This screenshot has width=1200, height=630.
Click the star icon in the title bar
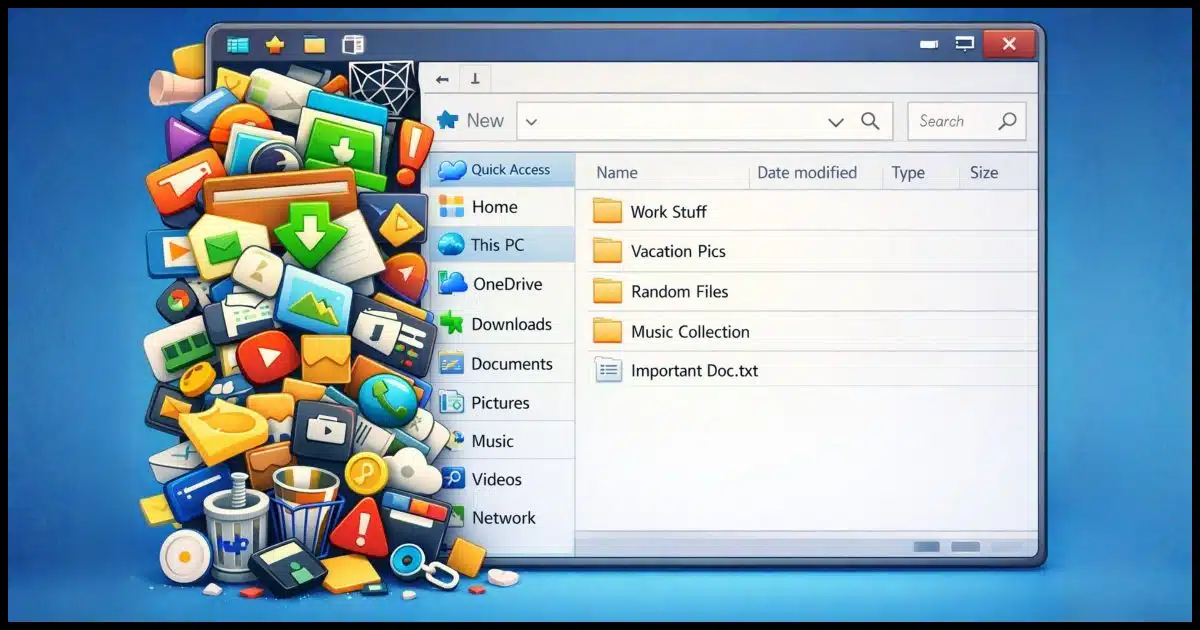[x=276, y=44]
